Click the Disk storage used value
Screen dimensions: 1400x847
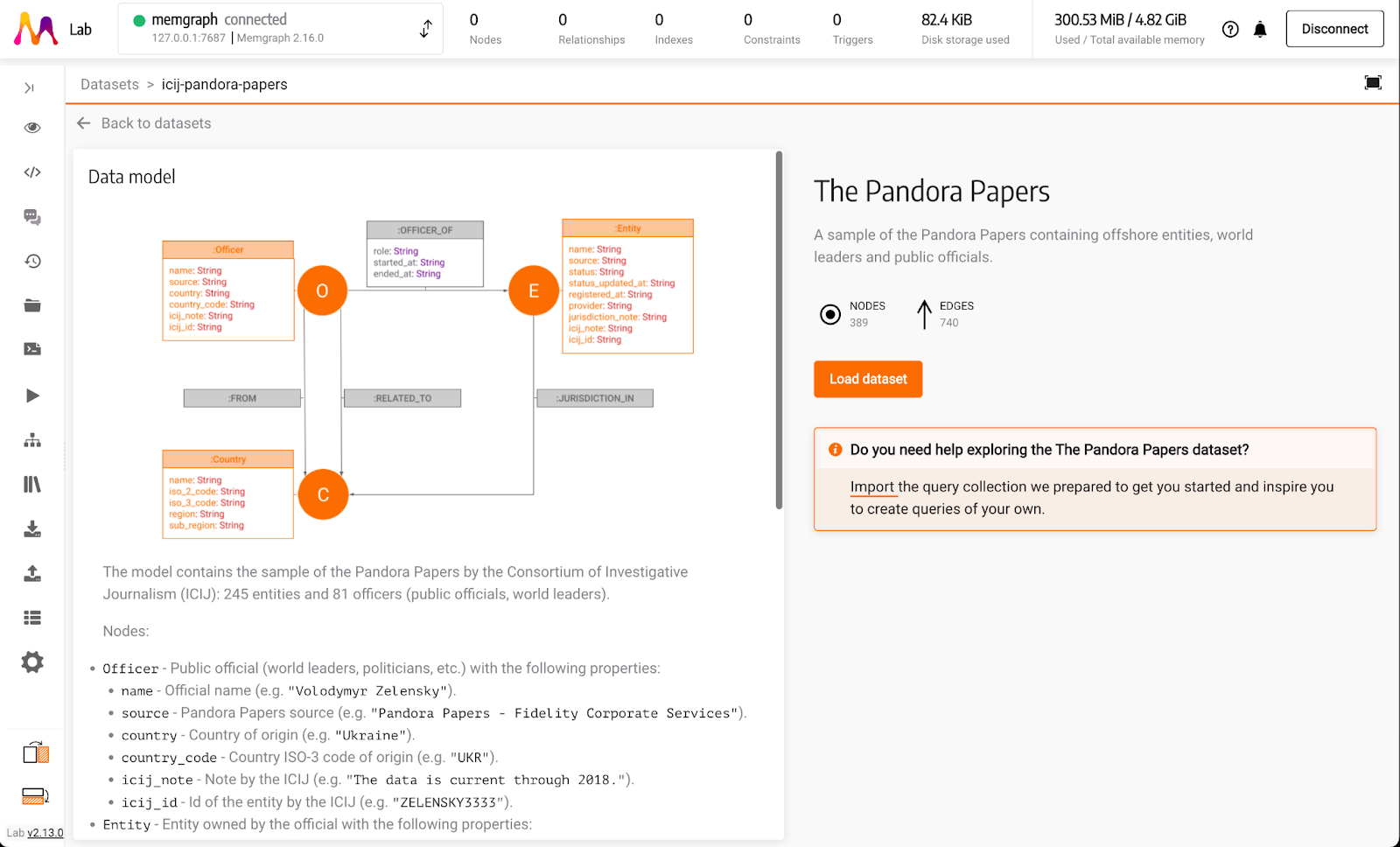coord(947,19)
